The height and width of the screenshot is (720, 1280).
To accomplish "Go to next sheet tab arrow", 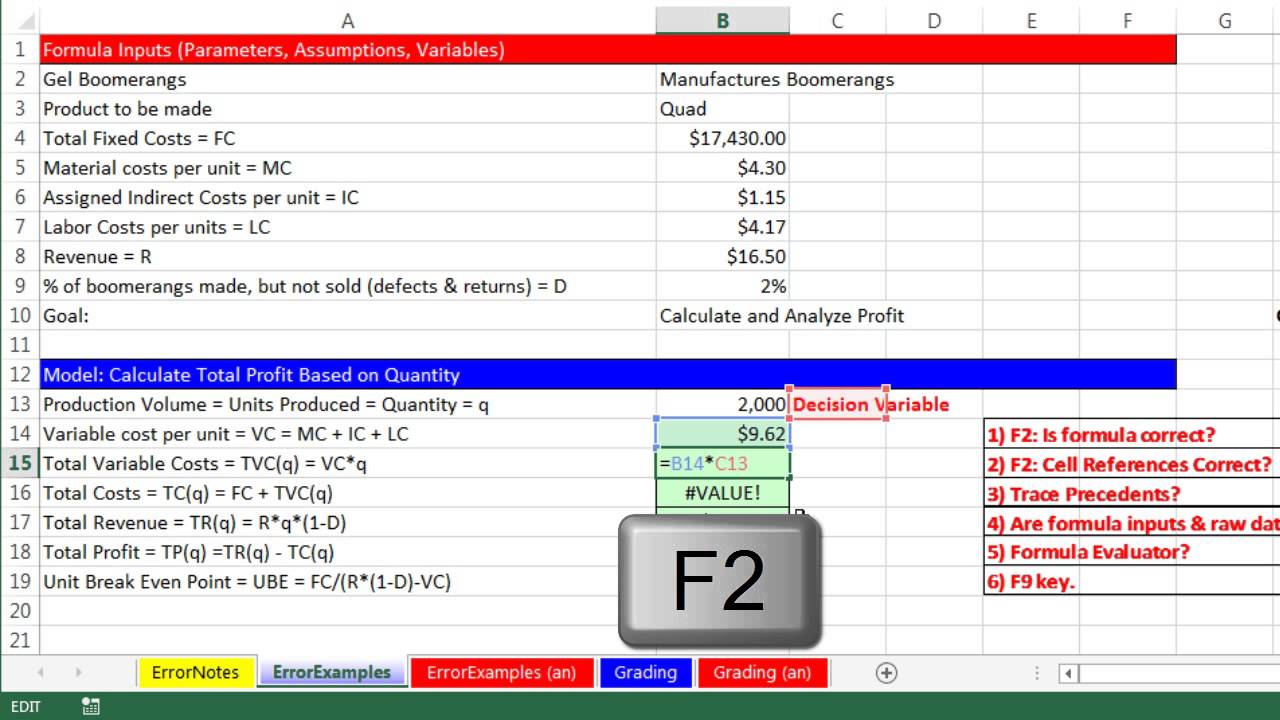I will coord(78,673).
